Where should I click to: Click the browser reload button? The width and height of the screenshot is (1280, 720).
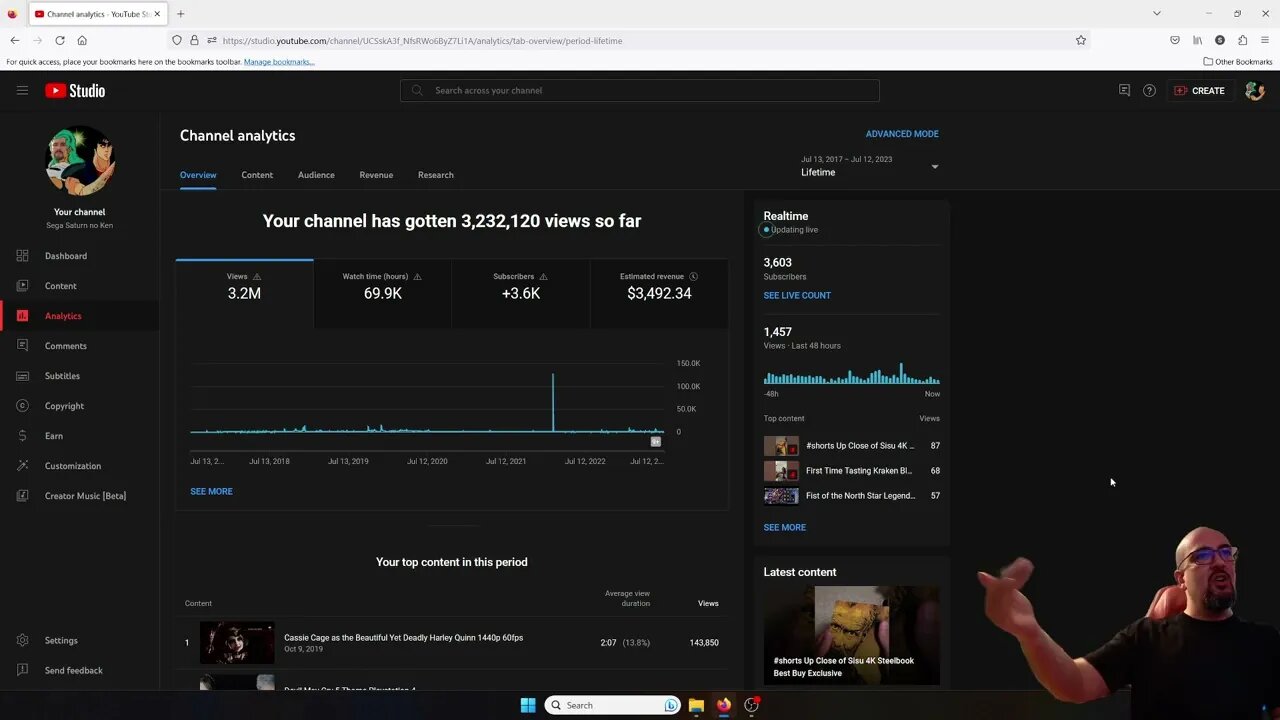pyautogui.click(x=60, y=40)
